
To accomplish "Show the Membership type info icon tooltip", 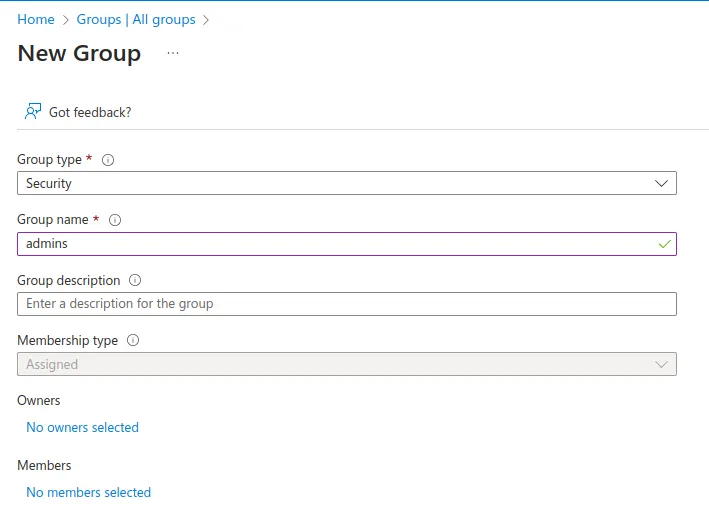I will coord(133,341).
